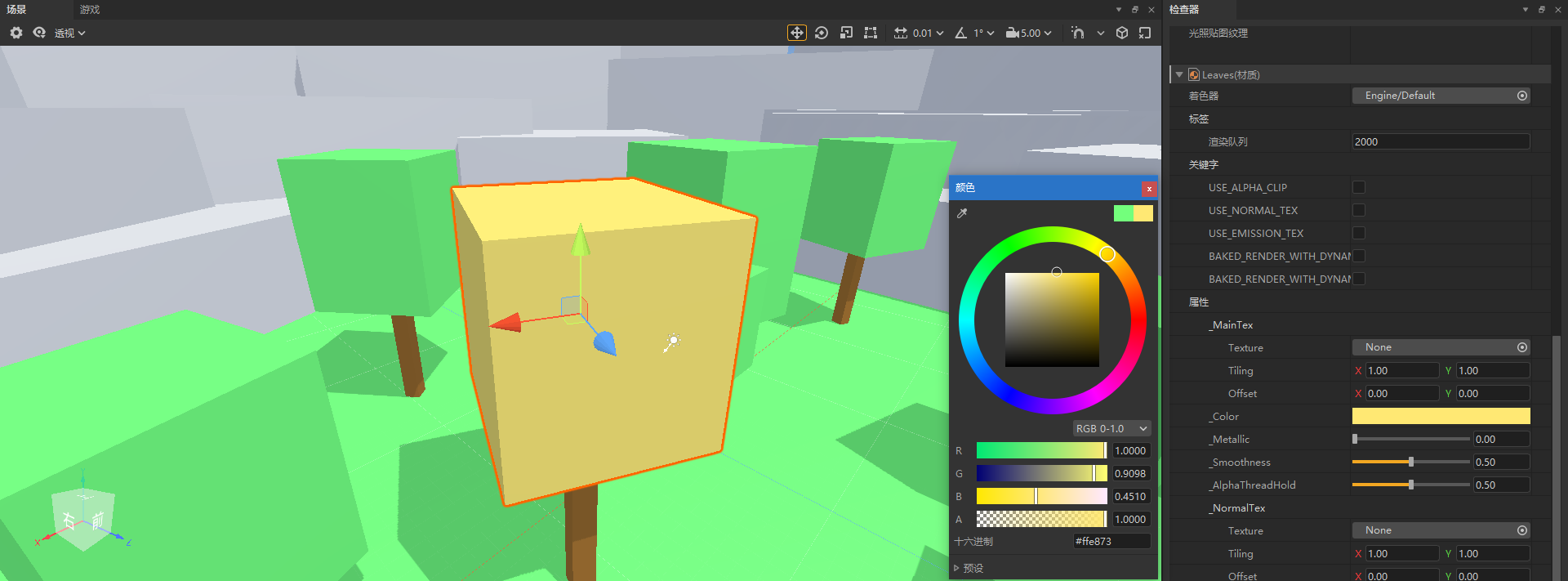Click the A alpha channel slider
This screenshot has width=1568, height=581.
tap(1042, 519)
